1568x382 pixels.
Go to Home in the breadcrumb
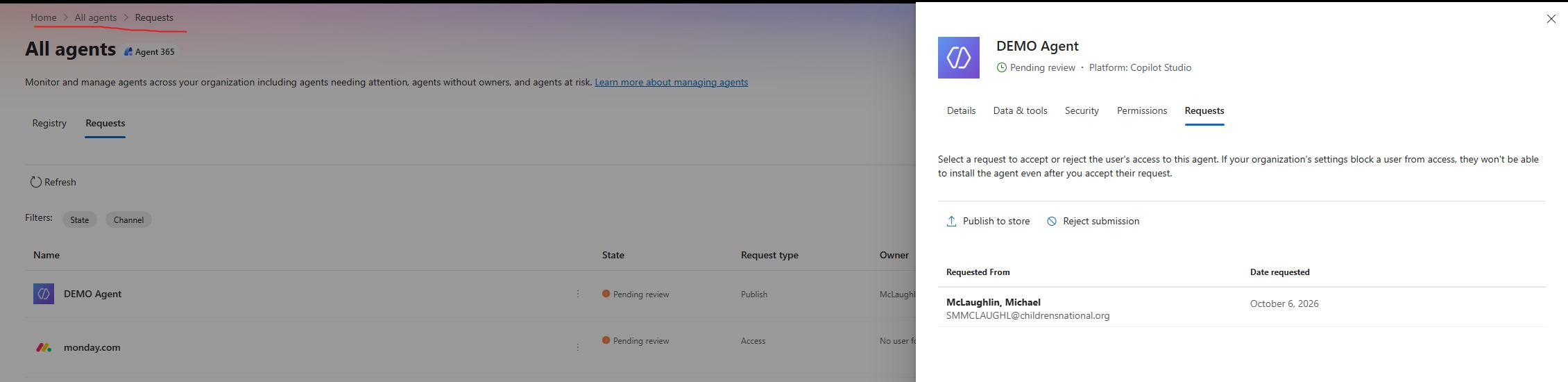point(44,17)
